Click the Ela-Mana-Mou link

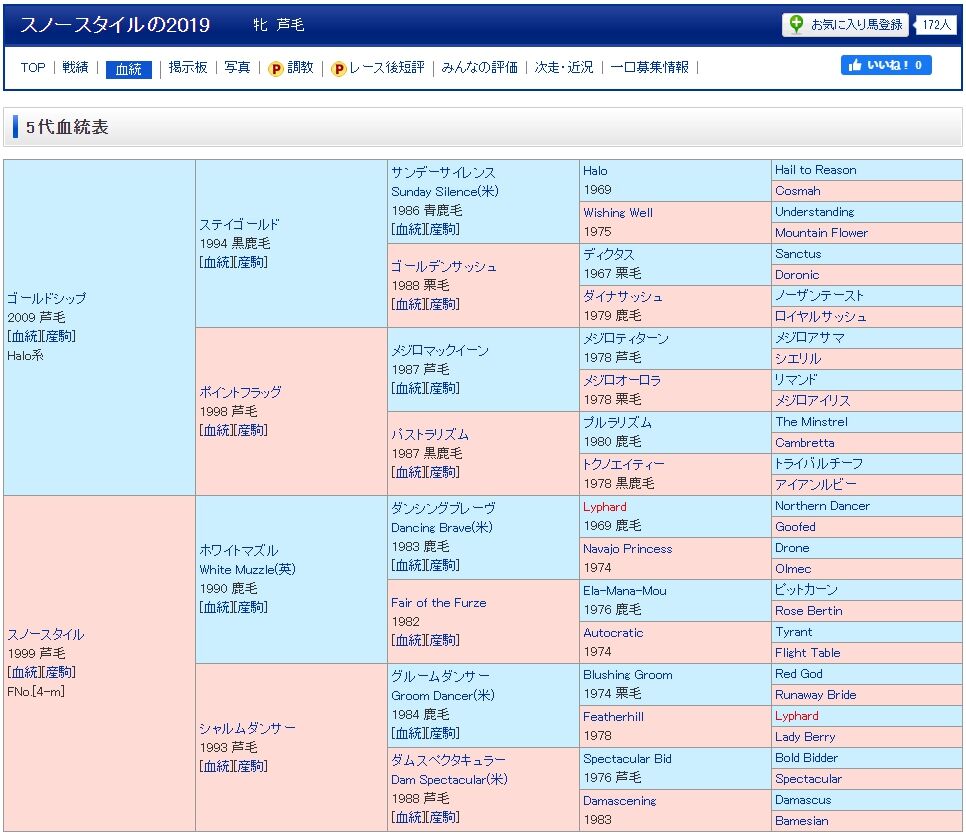[625, 590]
